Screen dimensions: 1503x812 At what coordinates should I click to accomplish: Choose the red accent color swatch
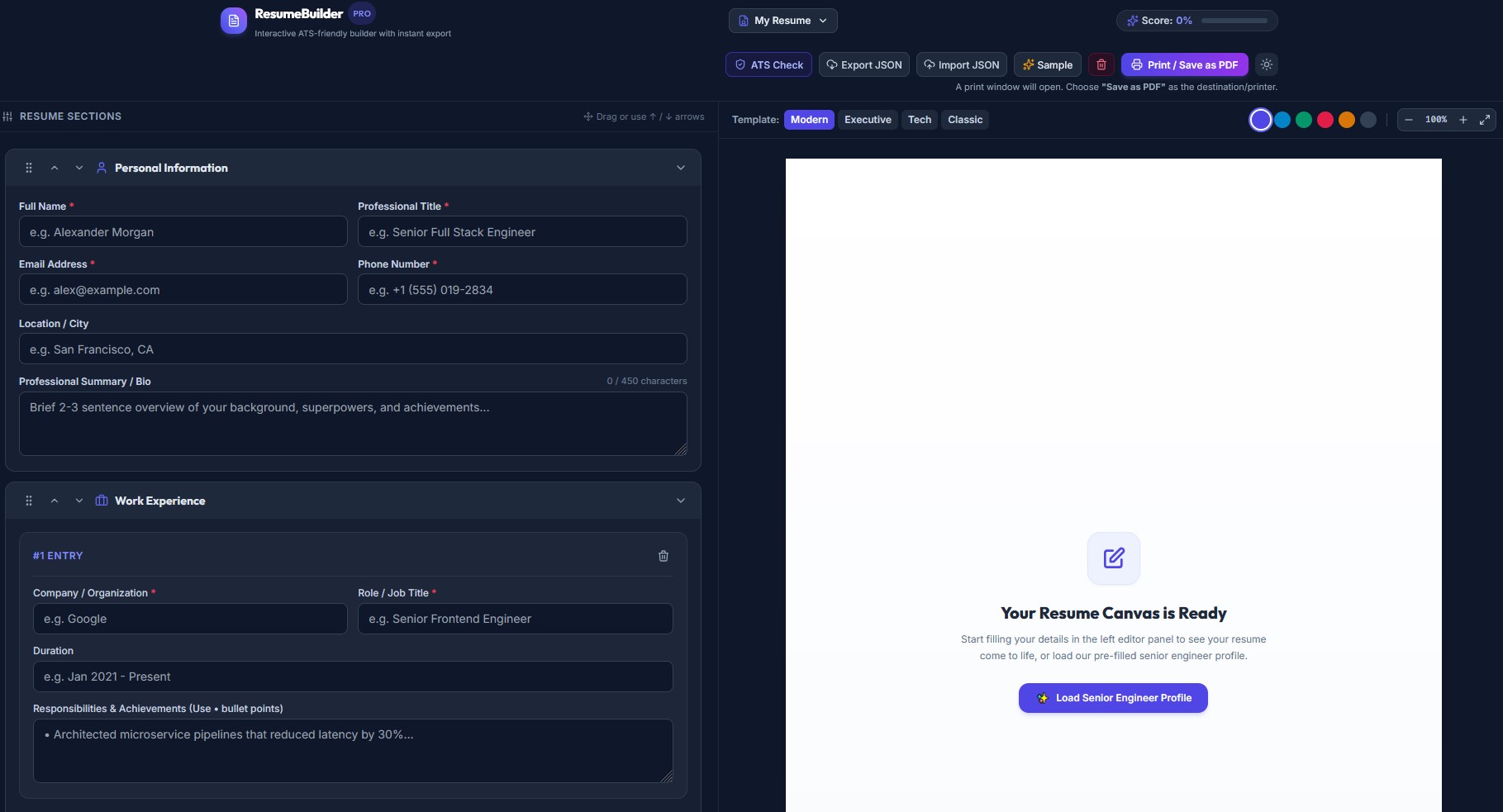(1325, 120)
